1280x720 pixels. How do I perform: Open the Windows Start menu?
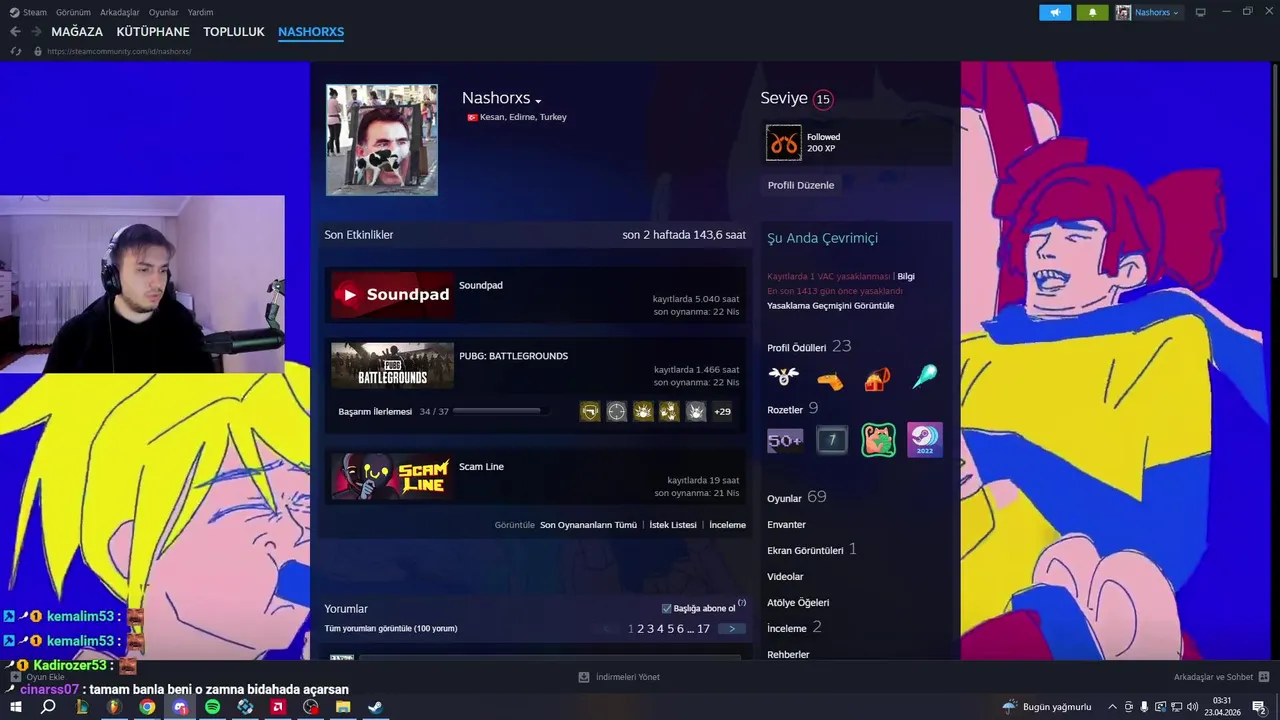pyautogui.click(x=16, y=707)
